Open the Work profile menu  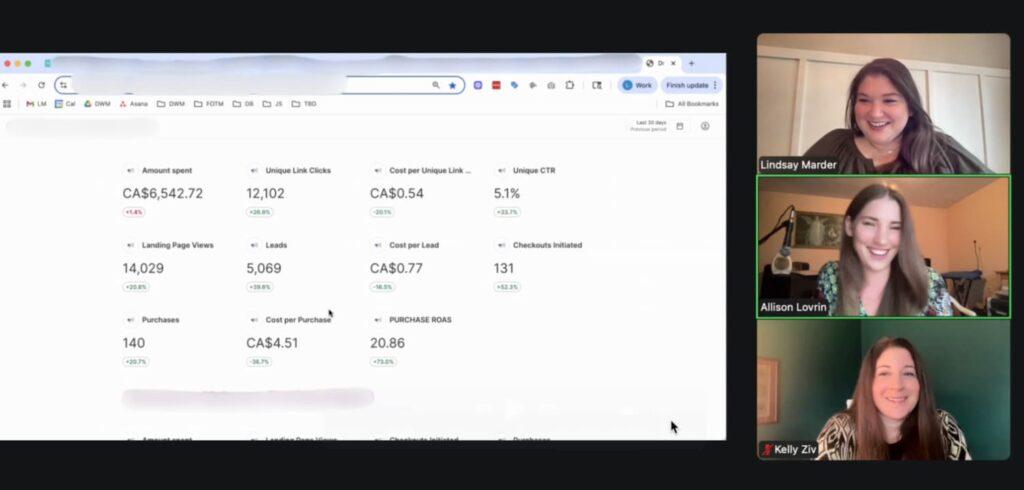[636, 86]
